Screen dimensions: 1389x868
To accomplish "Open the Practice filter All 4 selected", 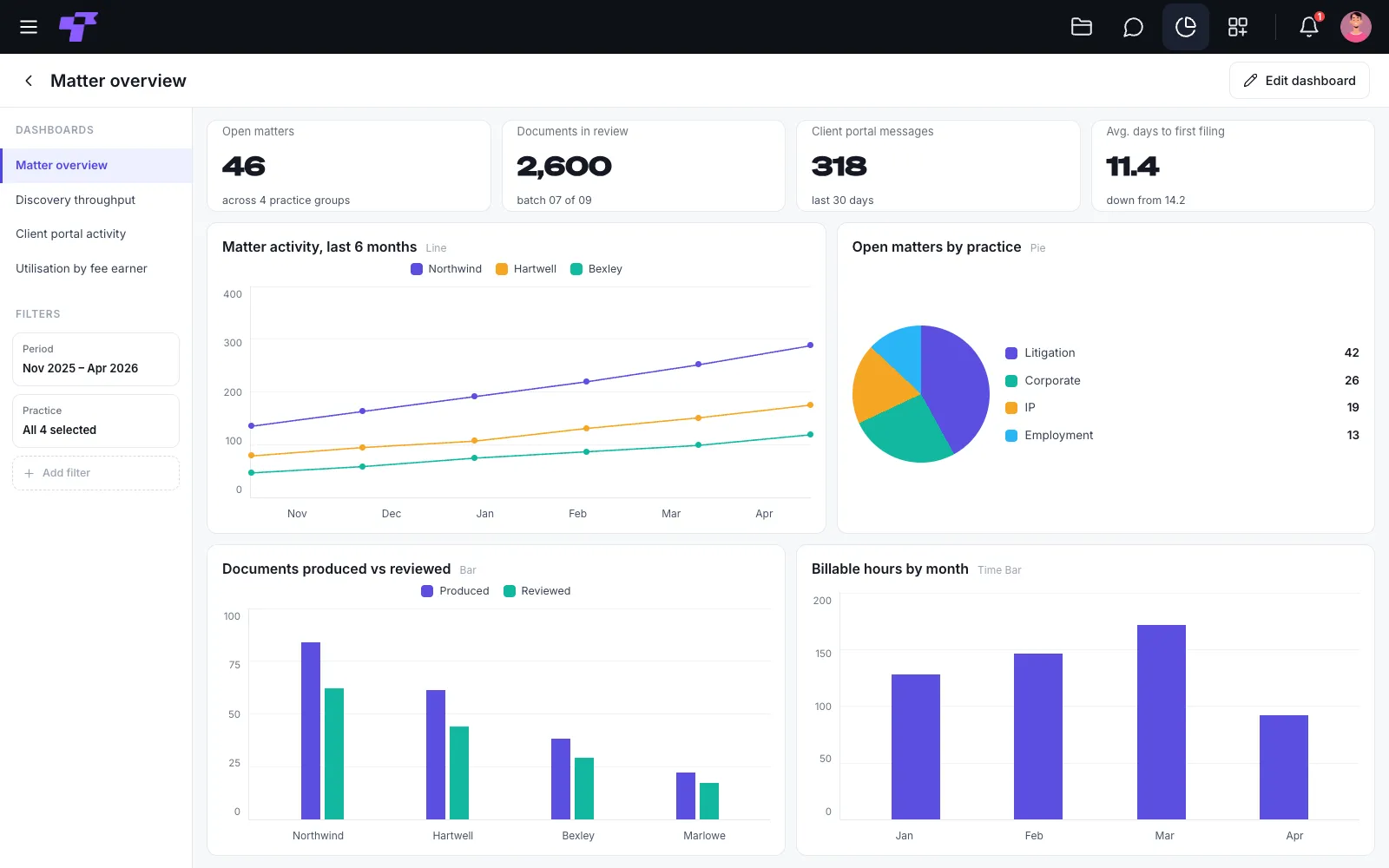I will click(x=96, y=421).
